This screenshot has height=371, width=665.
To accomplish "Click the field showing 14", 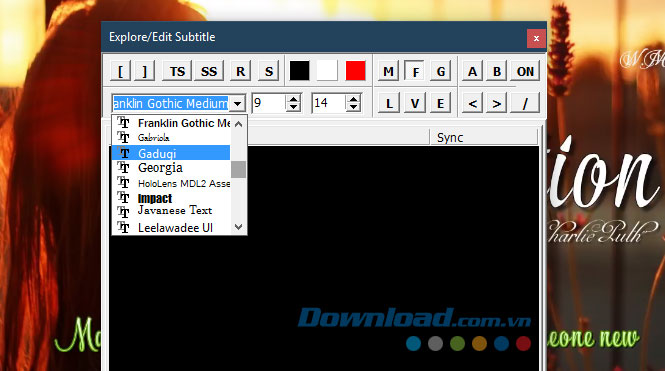I will tap(329, 103).
